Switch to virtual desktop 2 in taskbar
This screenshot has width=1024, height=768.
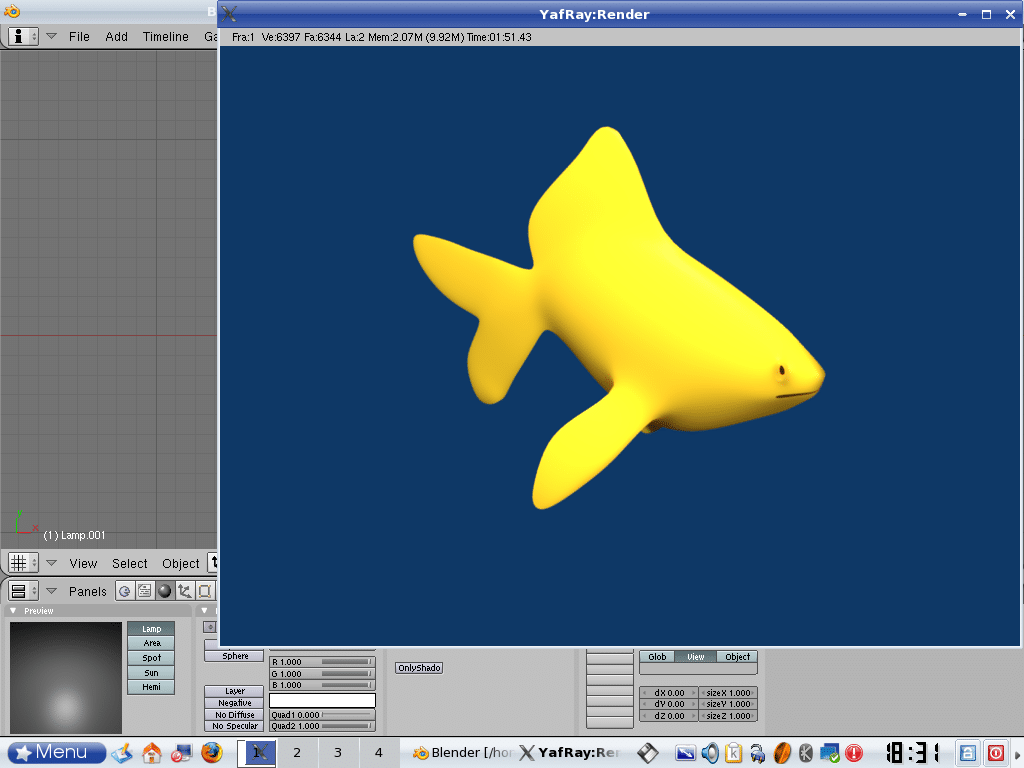click(297, 752)
